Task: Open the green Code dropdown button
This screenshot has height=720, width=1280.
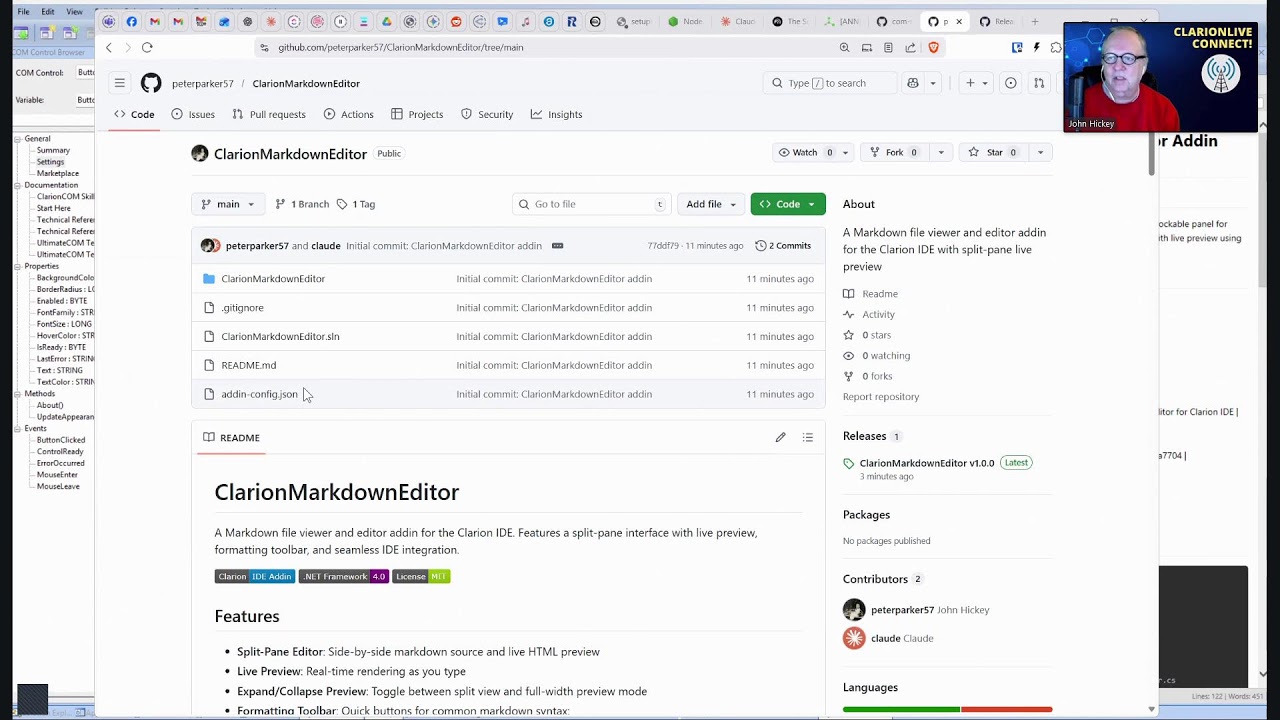Action: pos(788,204)
